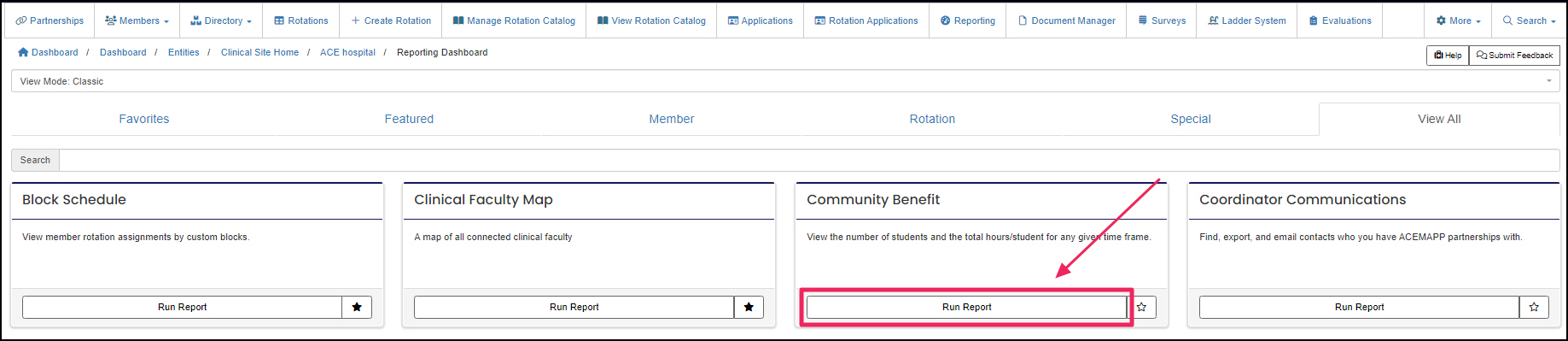1568x341 pixels.
Task: Run the Community Benefit report
Action: (966, 307)
